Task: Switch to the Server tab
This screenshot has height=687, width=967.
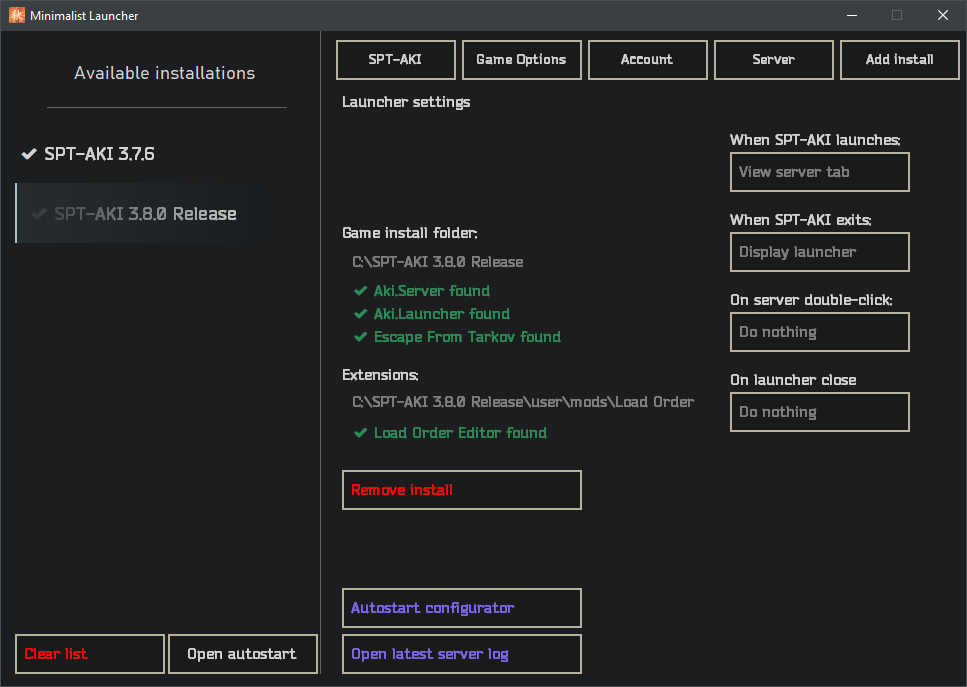Action: click(773, 60)
